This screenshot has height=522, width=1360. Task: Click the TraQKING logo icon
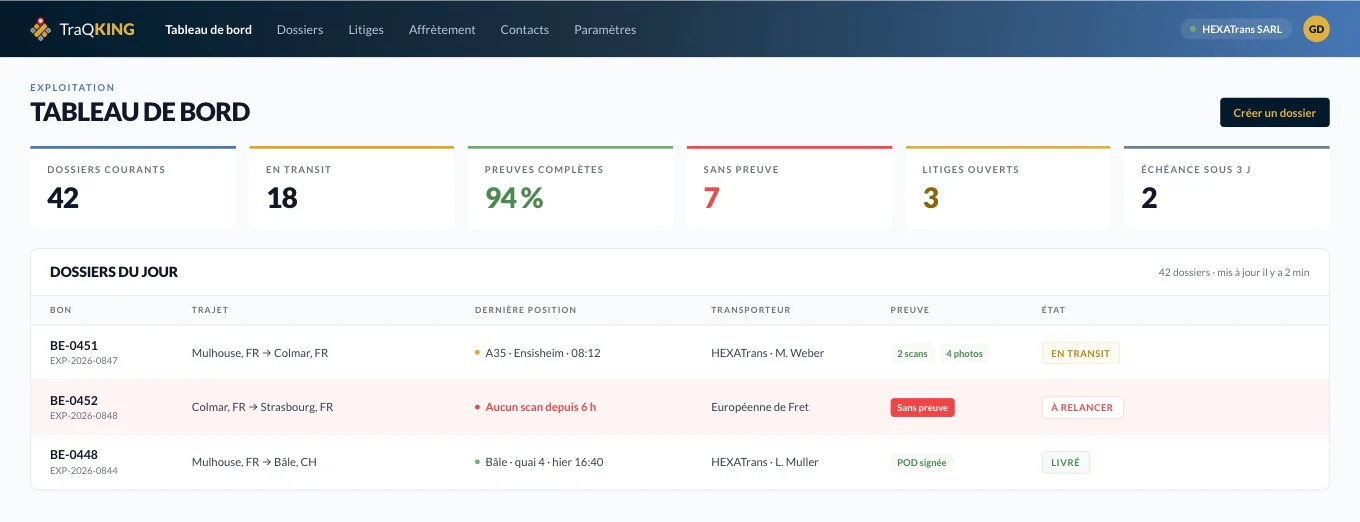pyautogui.click(x=40, y=29)
